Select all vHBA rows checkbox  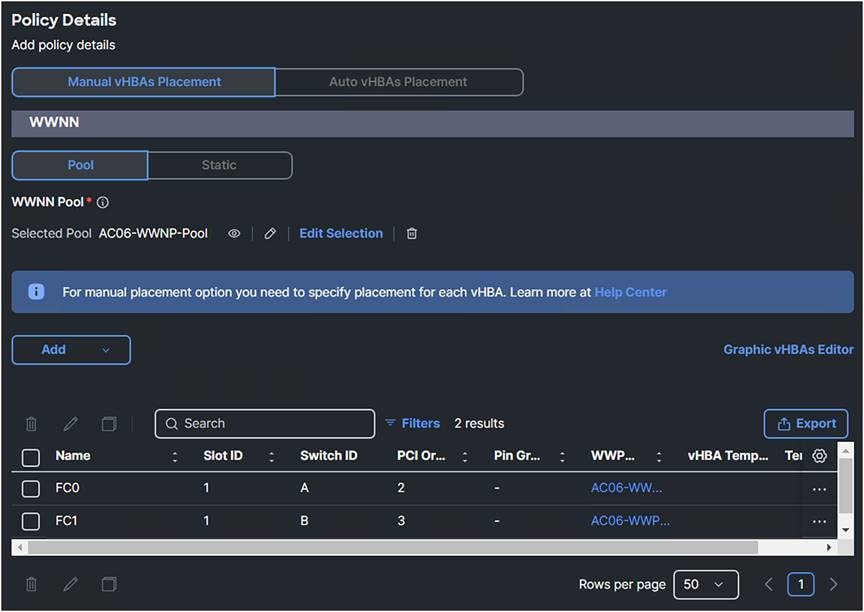click(30, 457)
